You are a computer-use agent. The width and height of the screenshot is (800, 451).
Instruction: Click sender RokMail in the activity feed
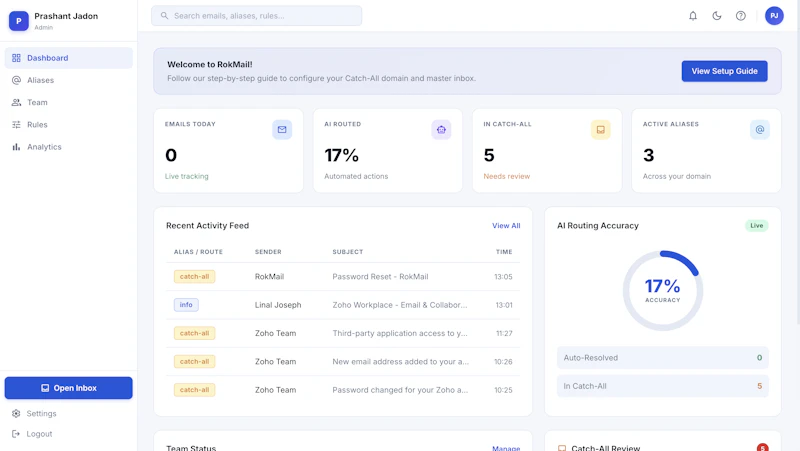point(269,277)
